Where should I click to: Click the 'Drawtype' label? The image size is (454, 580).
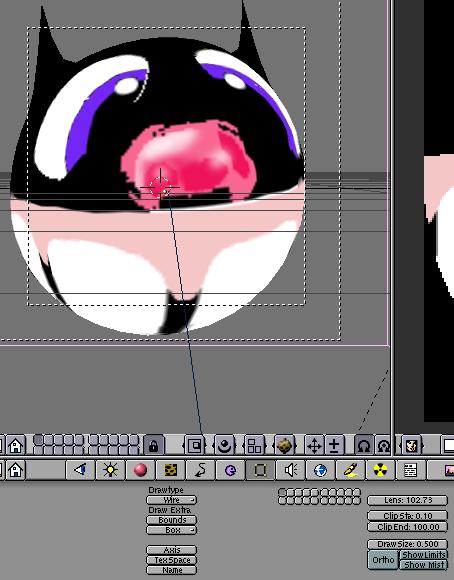[x=166, y=490]
